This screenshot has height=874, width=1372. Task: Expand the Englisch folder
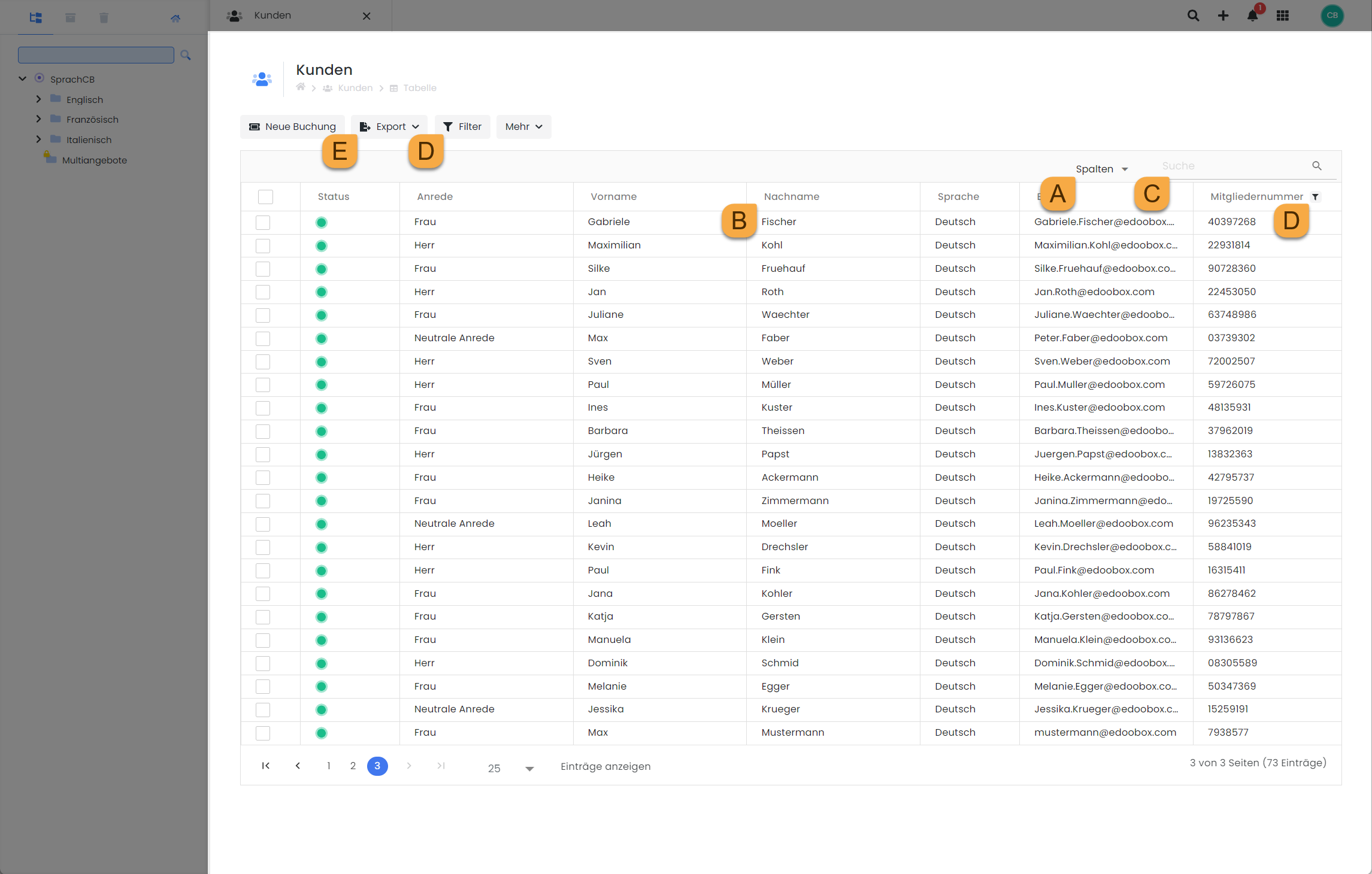(x=39, y=99)
